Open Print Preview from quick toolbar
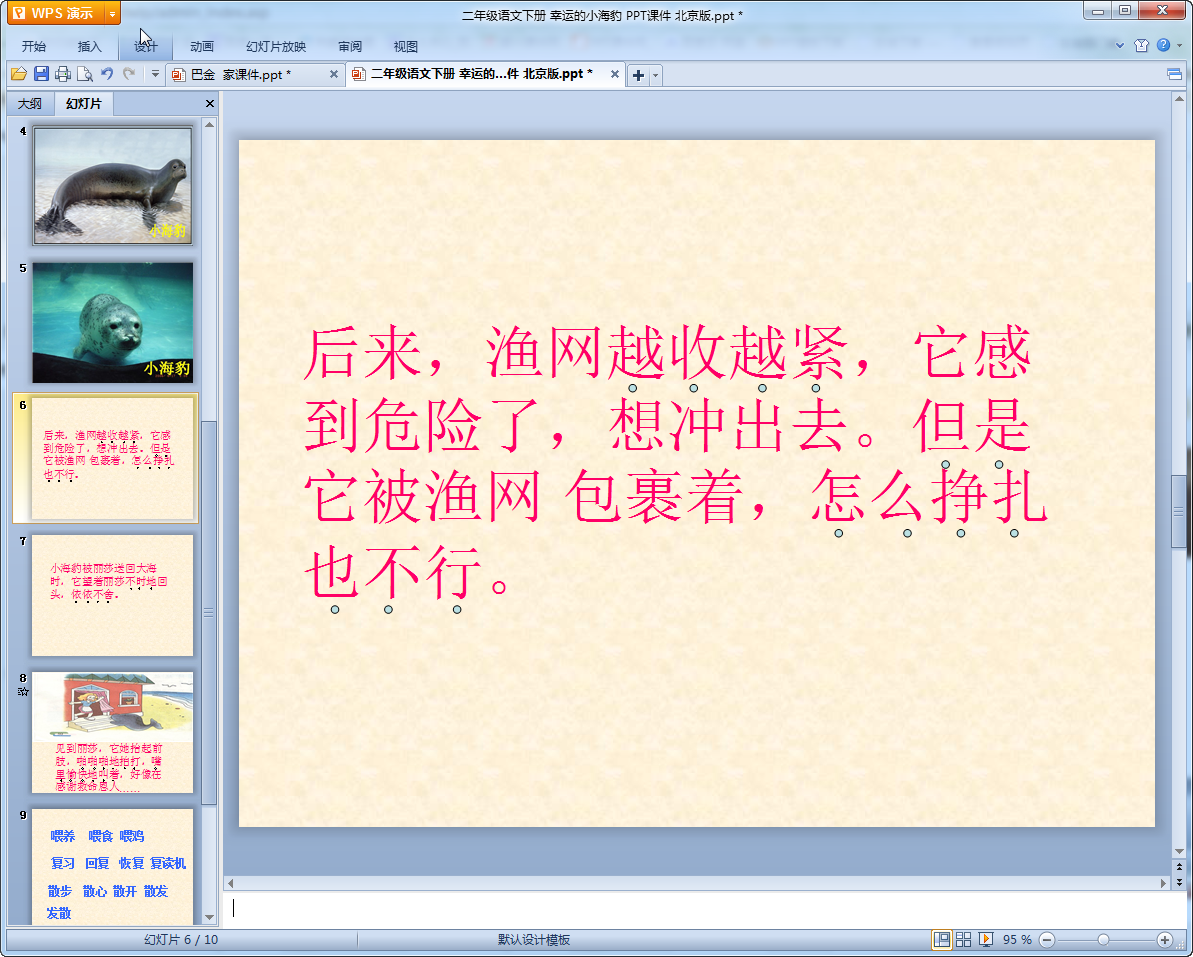The width and height of the screenshot is (1193, 957). click(x=85, y=74)
